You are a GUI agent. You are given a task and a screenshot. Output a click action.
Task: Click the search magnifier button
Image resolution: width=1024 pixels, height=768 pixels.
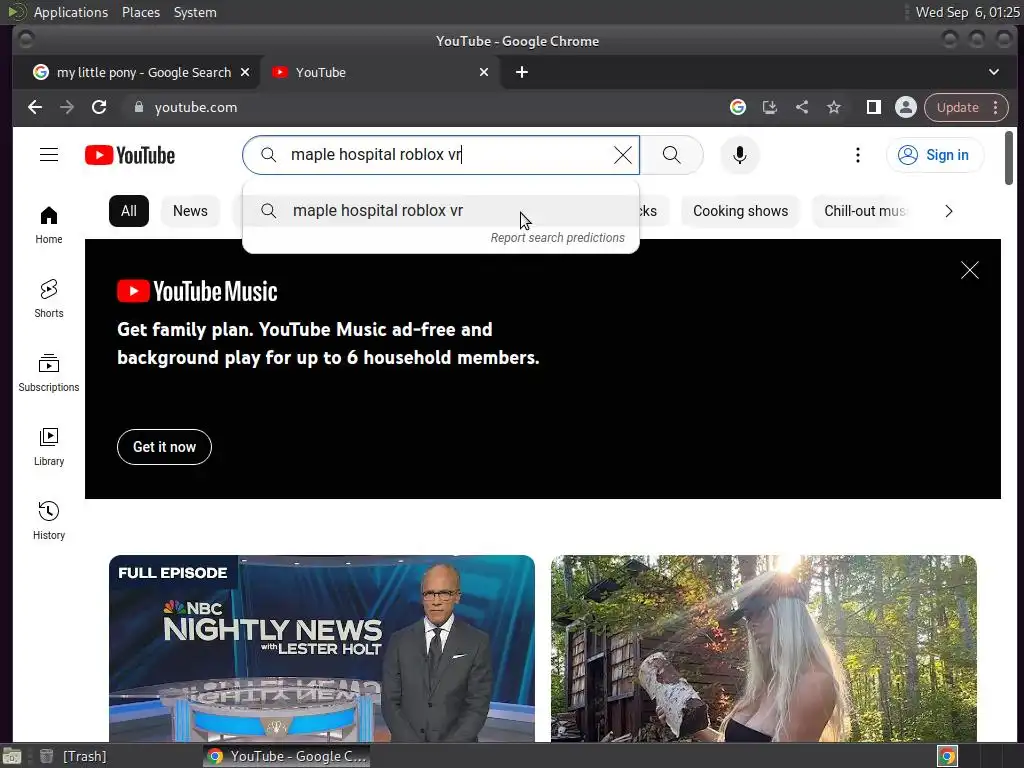click(671, 155)
